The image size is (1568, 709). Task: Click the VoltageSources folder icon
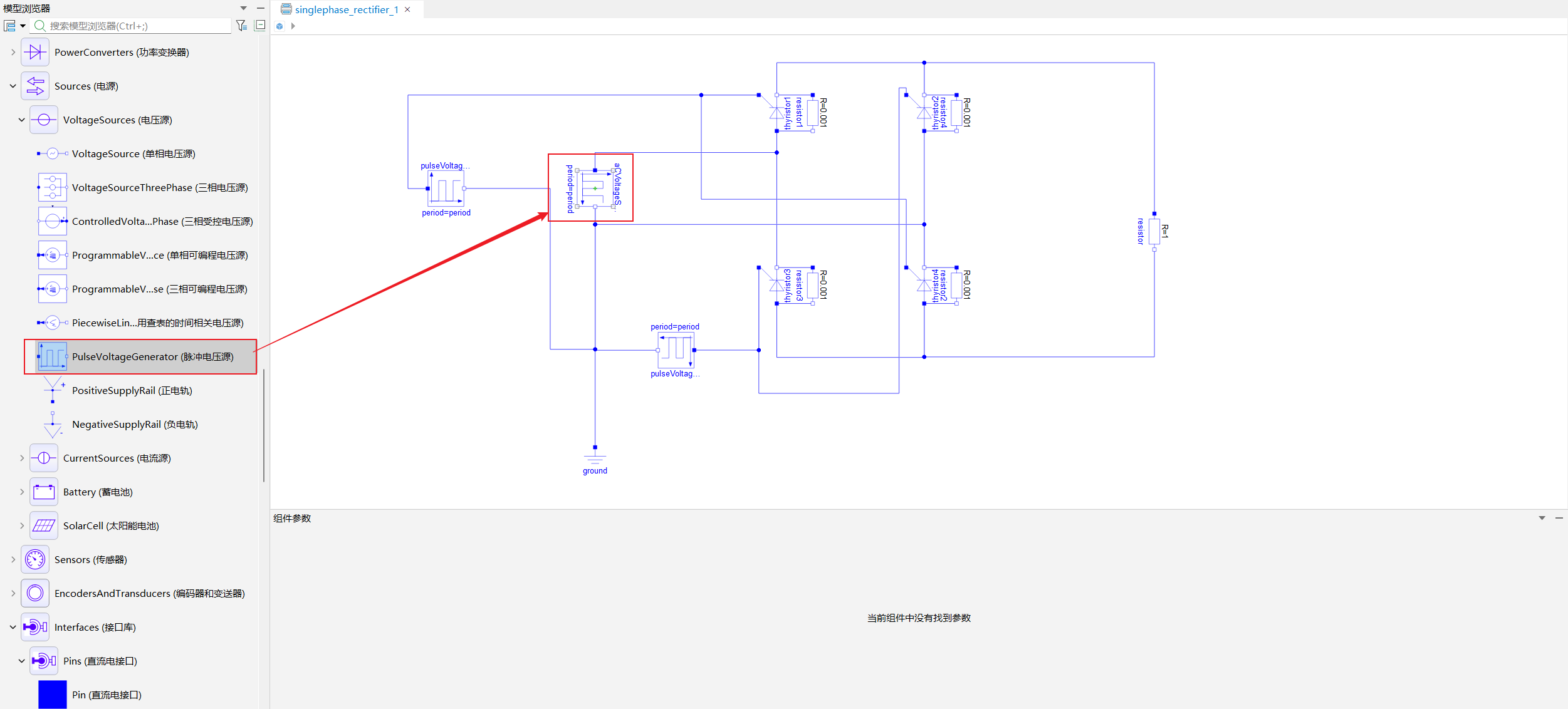pyautogui.click(x=44, y=120)
